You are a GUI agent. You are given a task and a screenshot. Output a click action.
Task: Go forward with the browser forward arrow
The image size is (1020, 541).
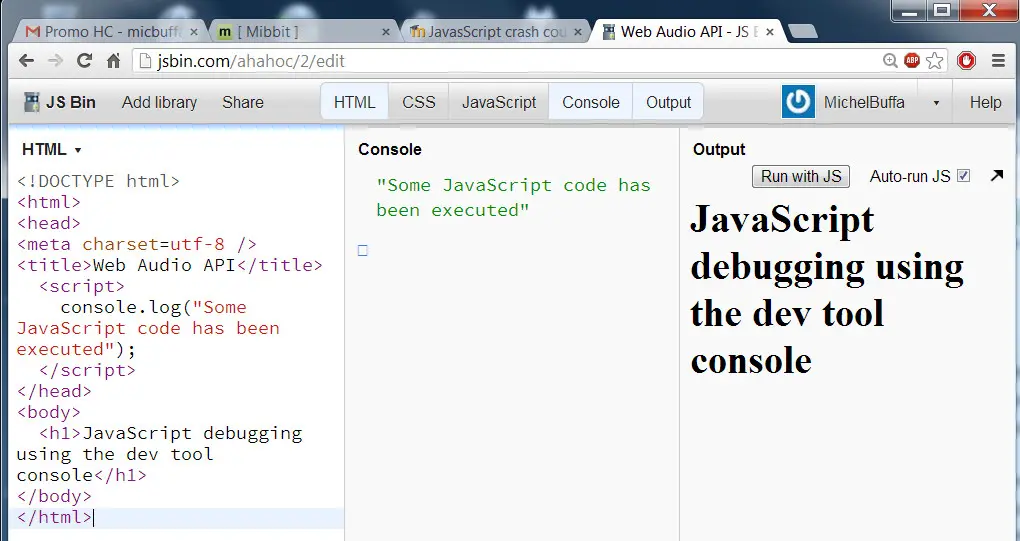pyautogui.click(x=55, y=61)
